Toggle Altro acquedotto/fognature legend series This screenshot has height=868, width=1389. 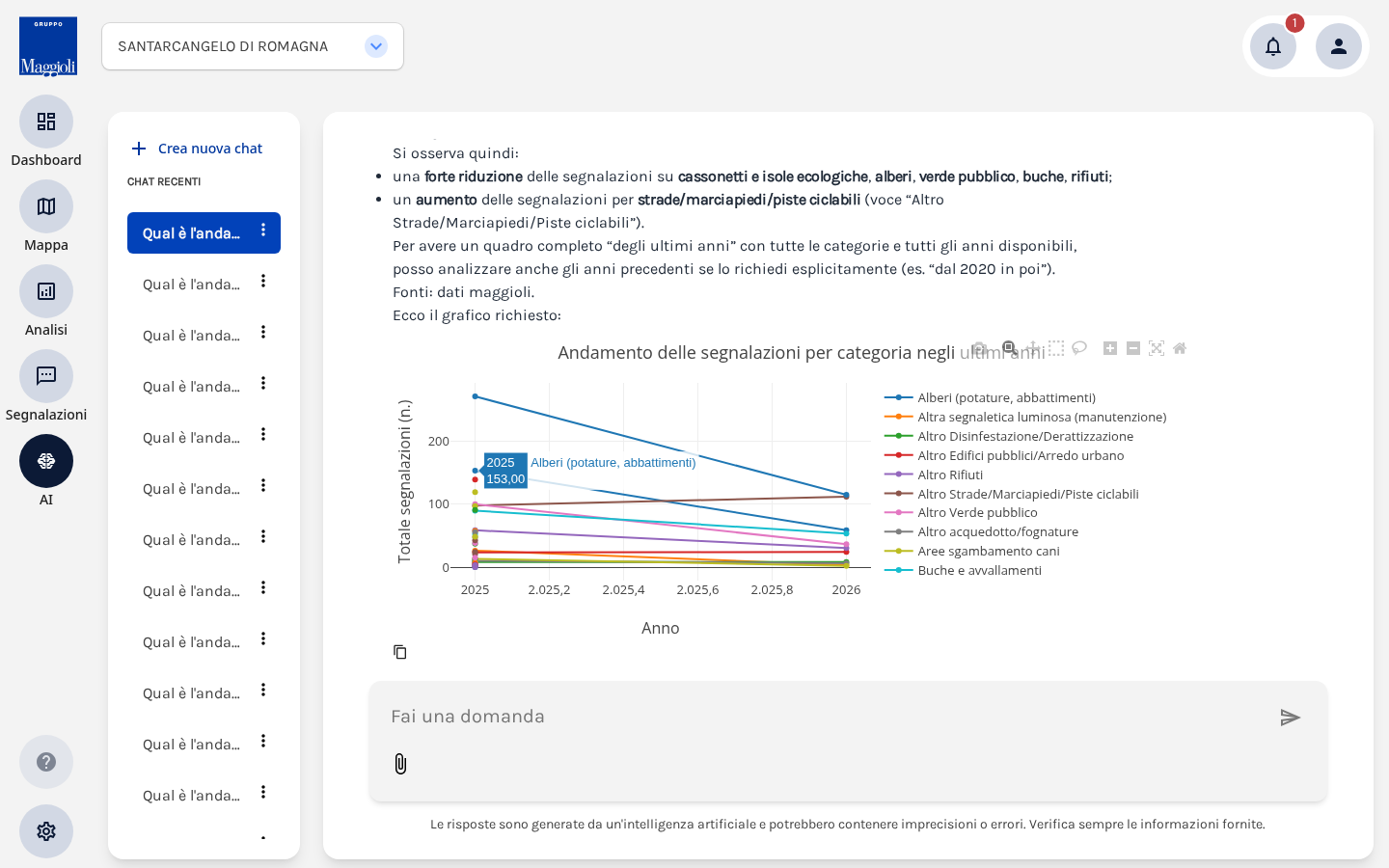click(981, 531)
